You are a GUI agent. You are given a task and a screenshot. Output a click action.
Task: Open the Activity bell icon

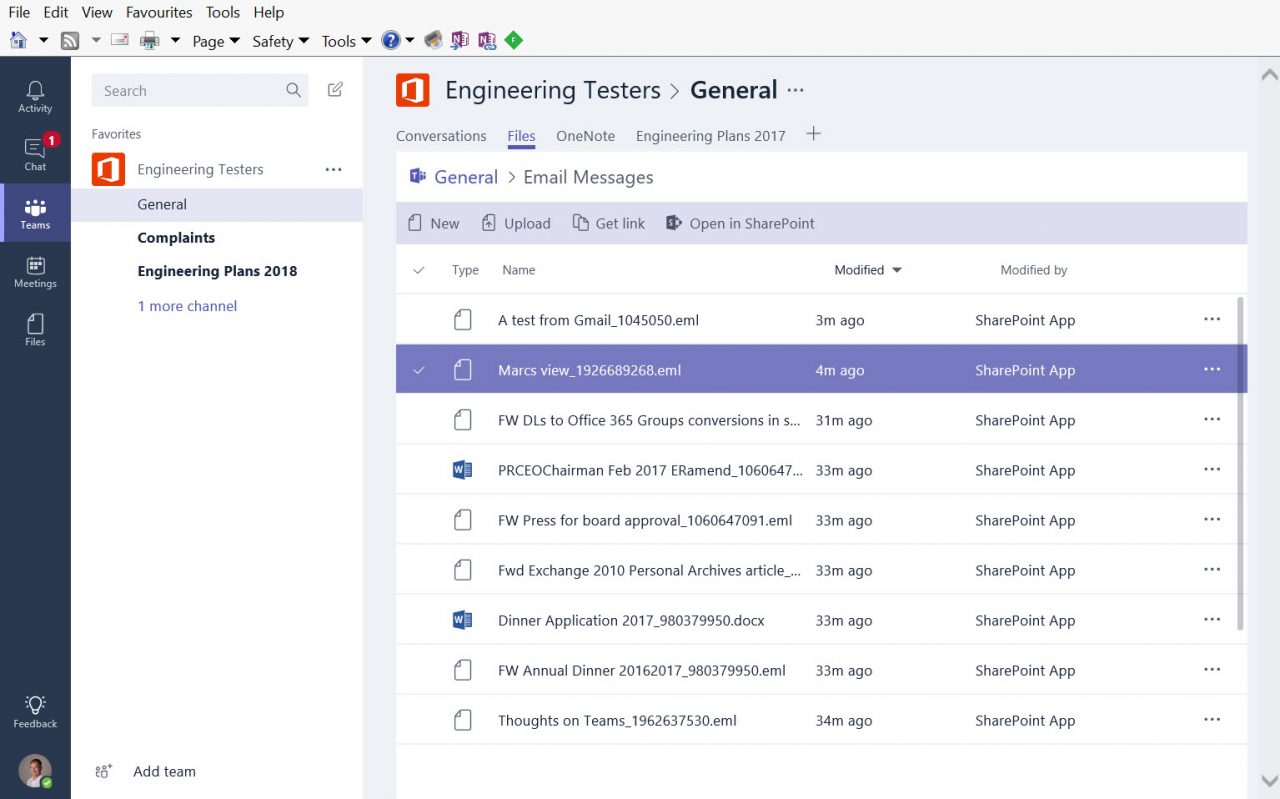(x=35, y=91)
